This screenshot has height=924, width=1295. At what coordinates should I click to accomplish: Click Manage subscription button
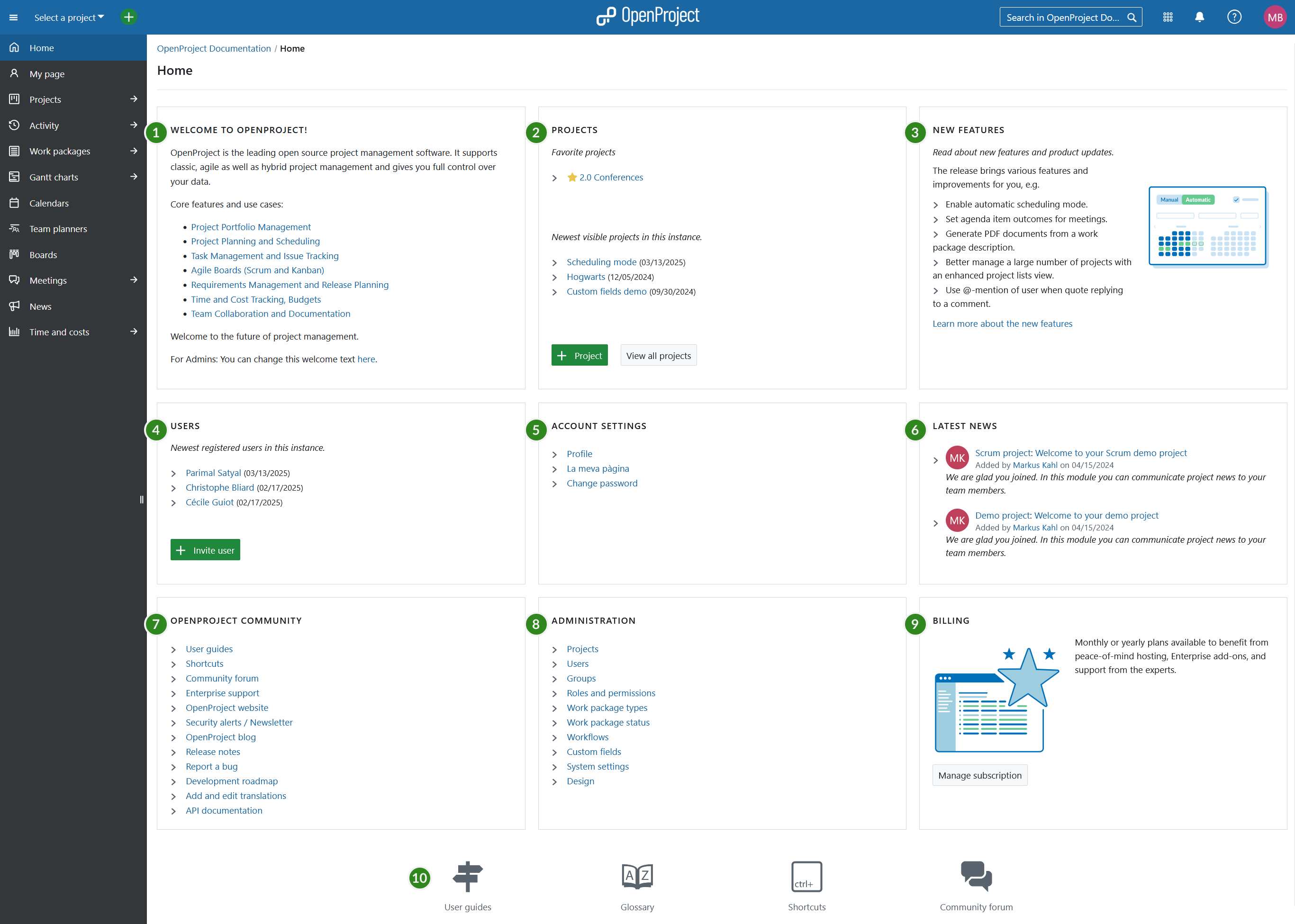[x=979, y=775]
